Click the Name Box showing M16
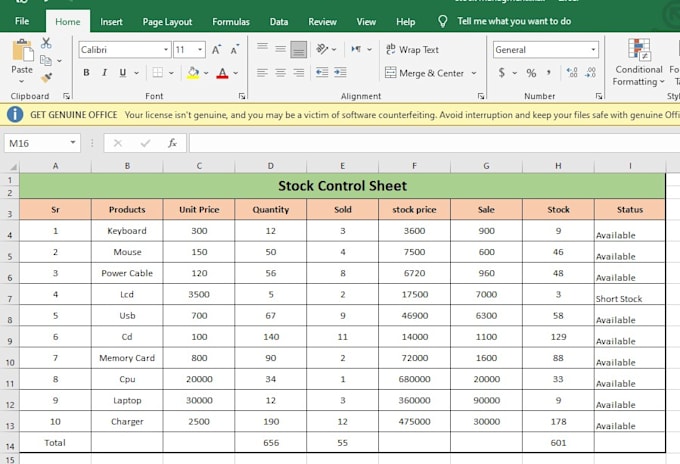Image resolution: width=680 pixels, height=464 pixels. click(42, 143)
